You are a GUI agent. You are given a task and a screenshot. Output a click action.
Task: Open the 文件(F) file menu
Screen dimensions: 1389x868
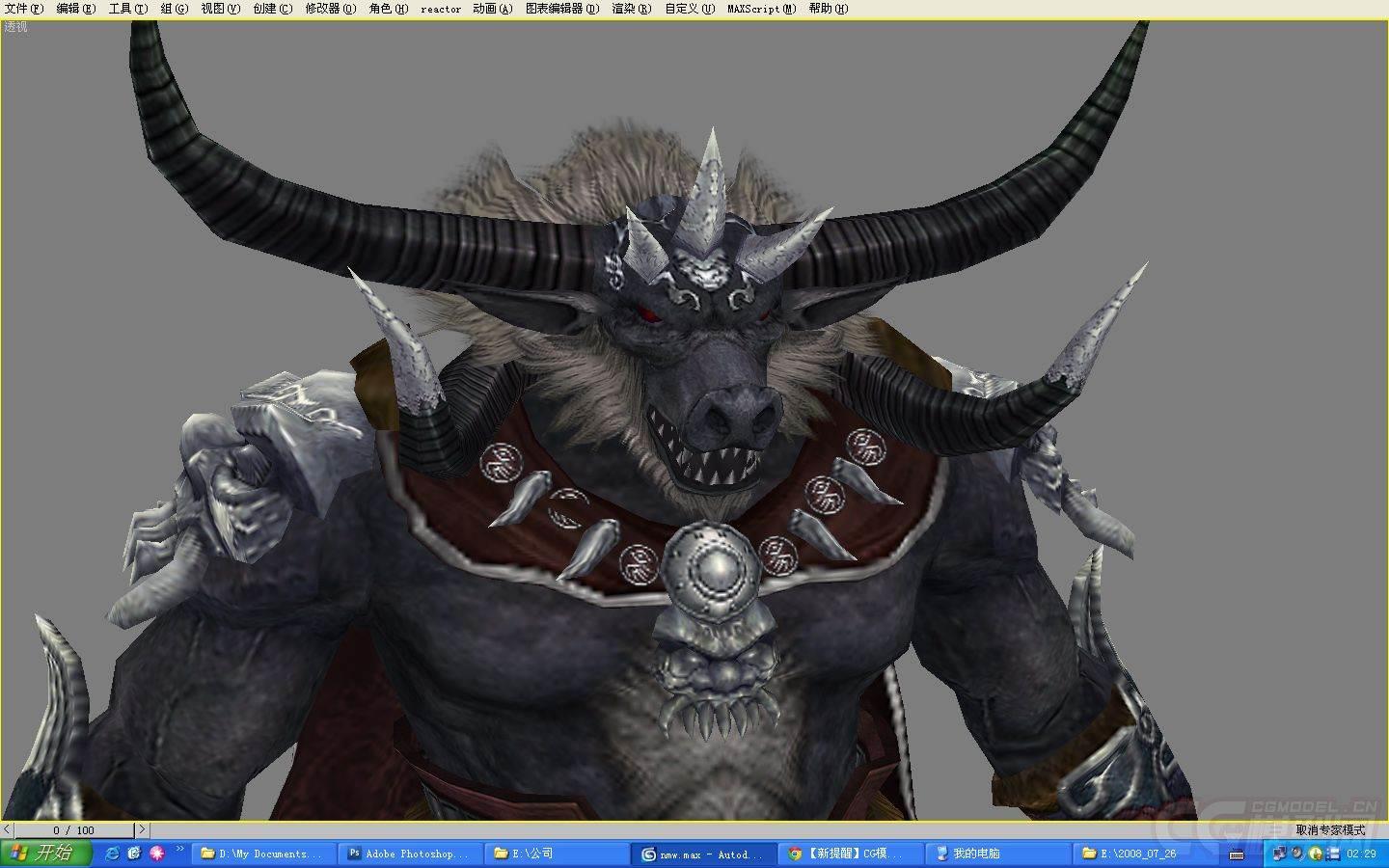(24, 9)
